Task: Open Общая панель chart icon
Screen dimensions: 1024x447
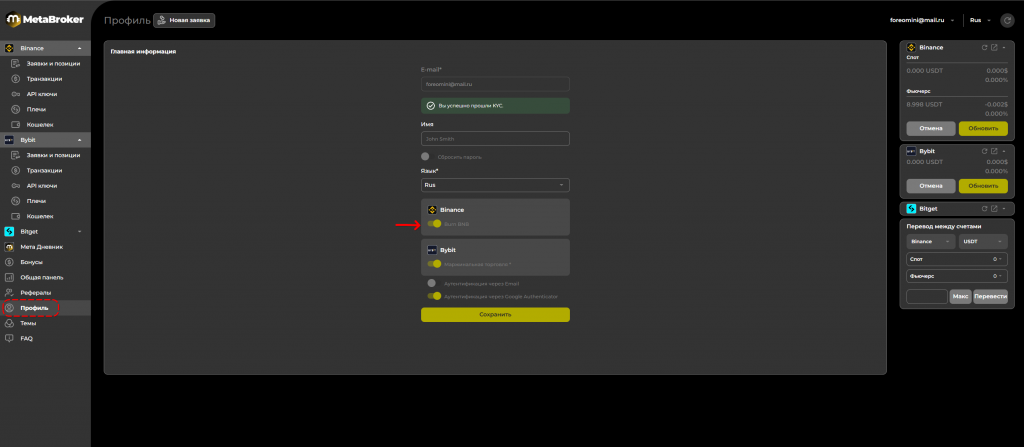Action: (9, 277)
